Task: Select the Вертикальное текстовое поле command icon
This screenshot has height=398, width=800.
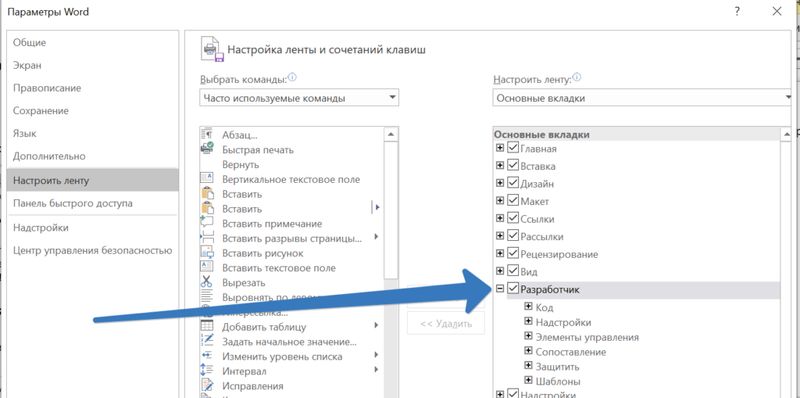Action: (x=207, y=179)
